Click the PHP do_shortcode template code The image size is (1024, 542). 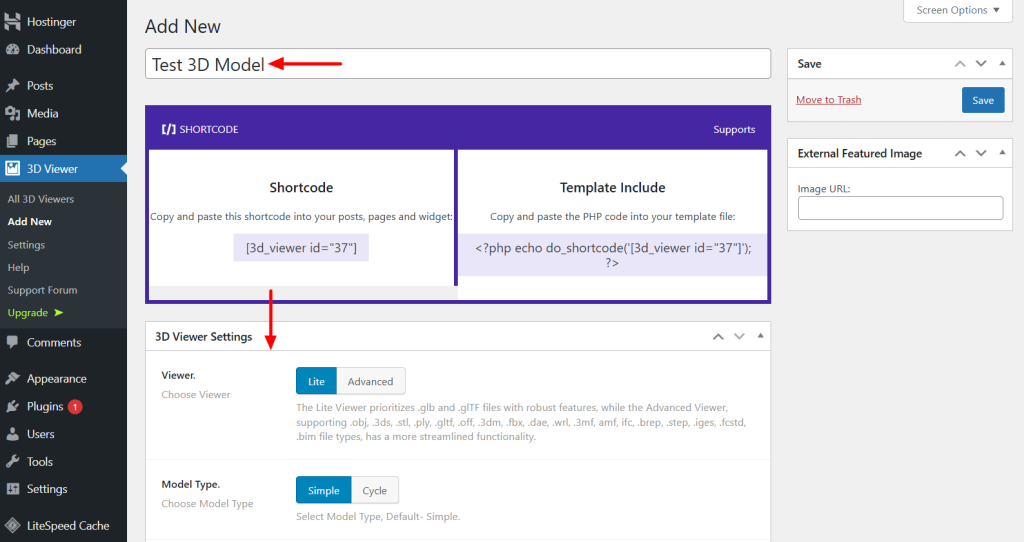pos(613,255)
